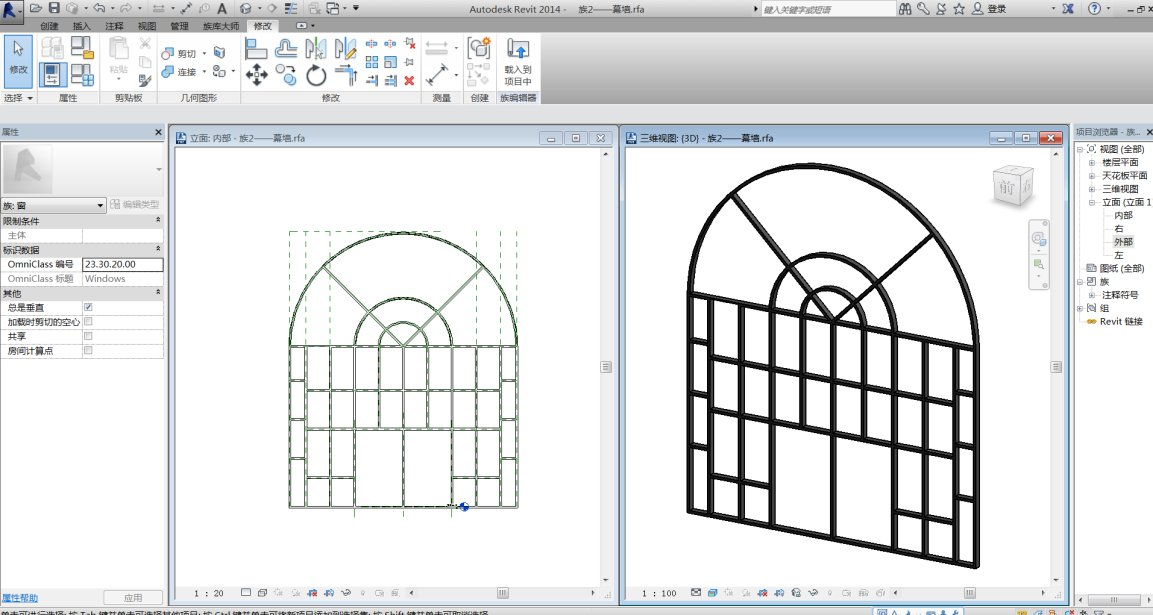Activate the Rotate tool
This screenshot has height=615, width=1153.
(x=316, y=75)
